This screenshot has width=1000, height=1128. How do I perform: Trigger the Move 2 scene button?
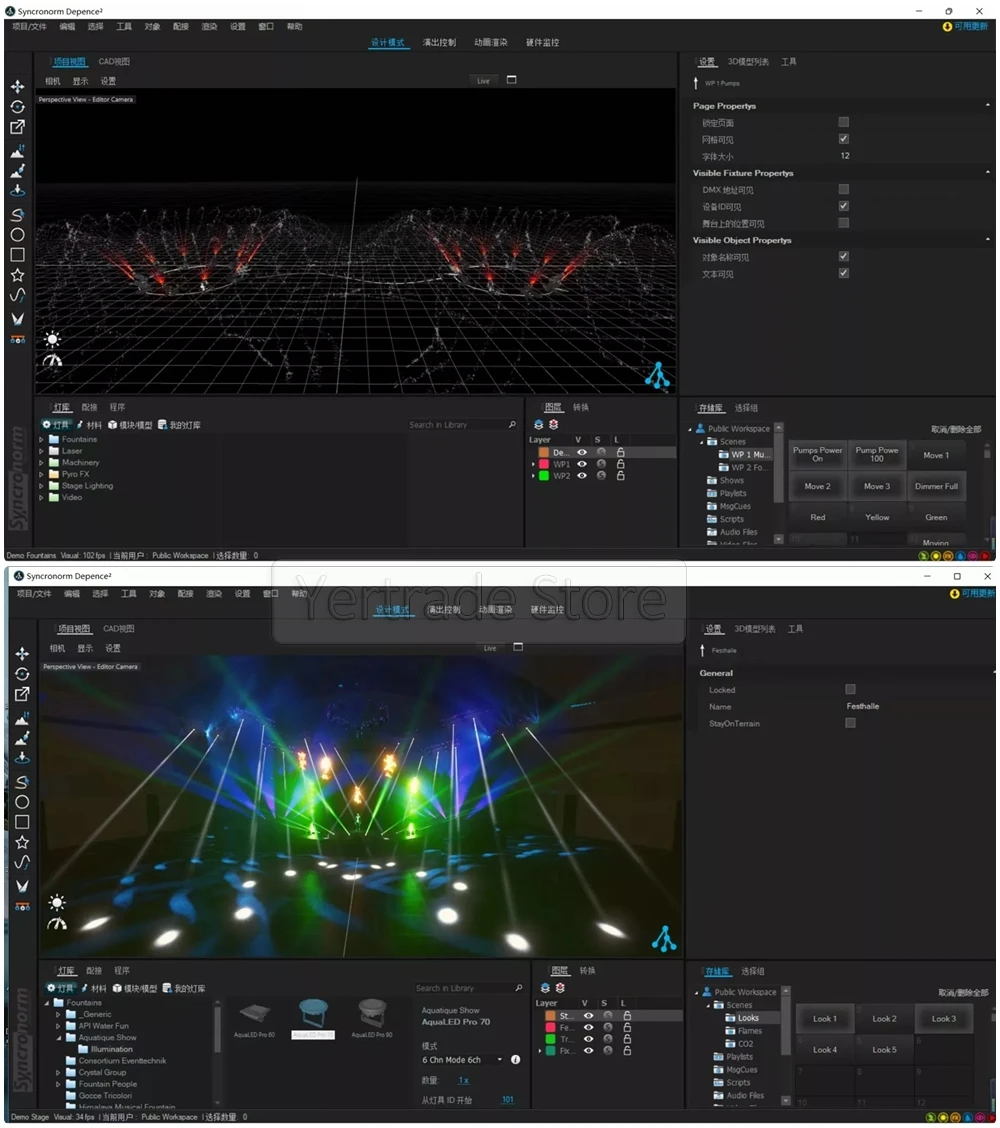817,486
